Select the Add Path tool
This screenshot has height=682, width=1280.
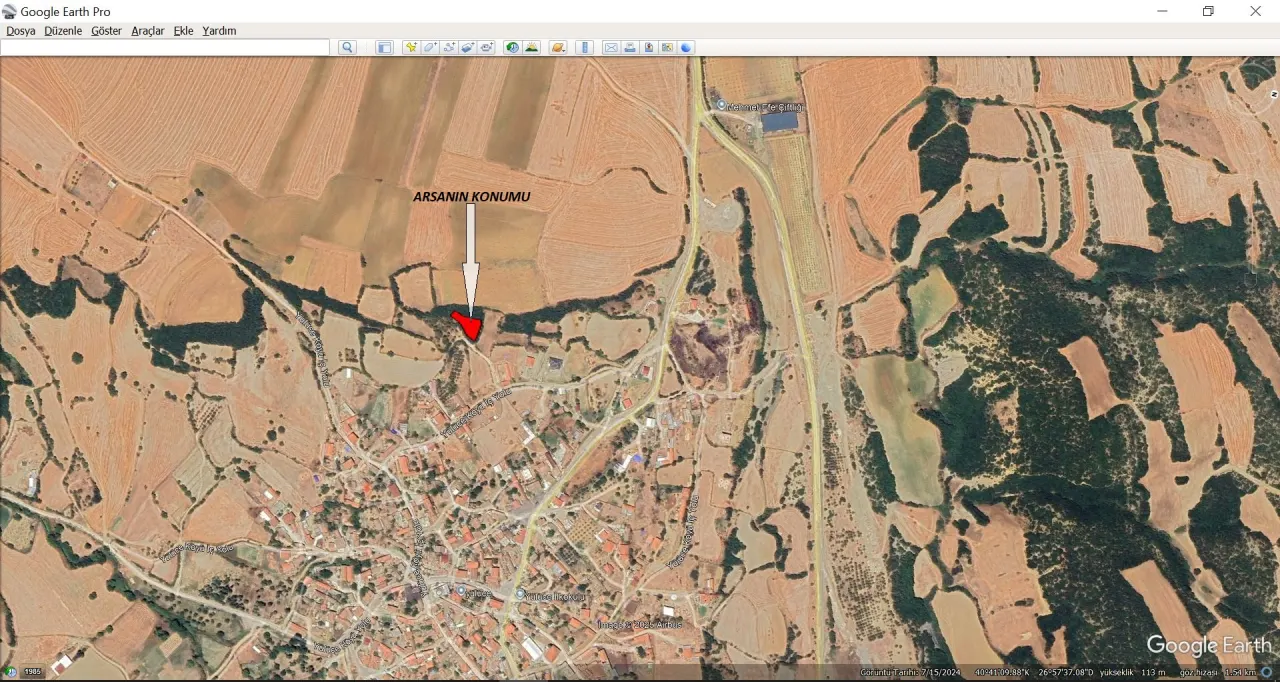(449, 47)
